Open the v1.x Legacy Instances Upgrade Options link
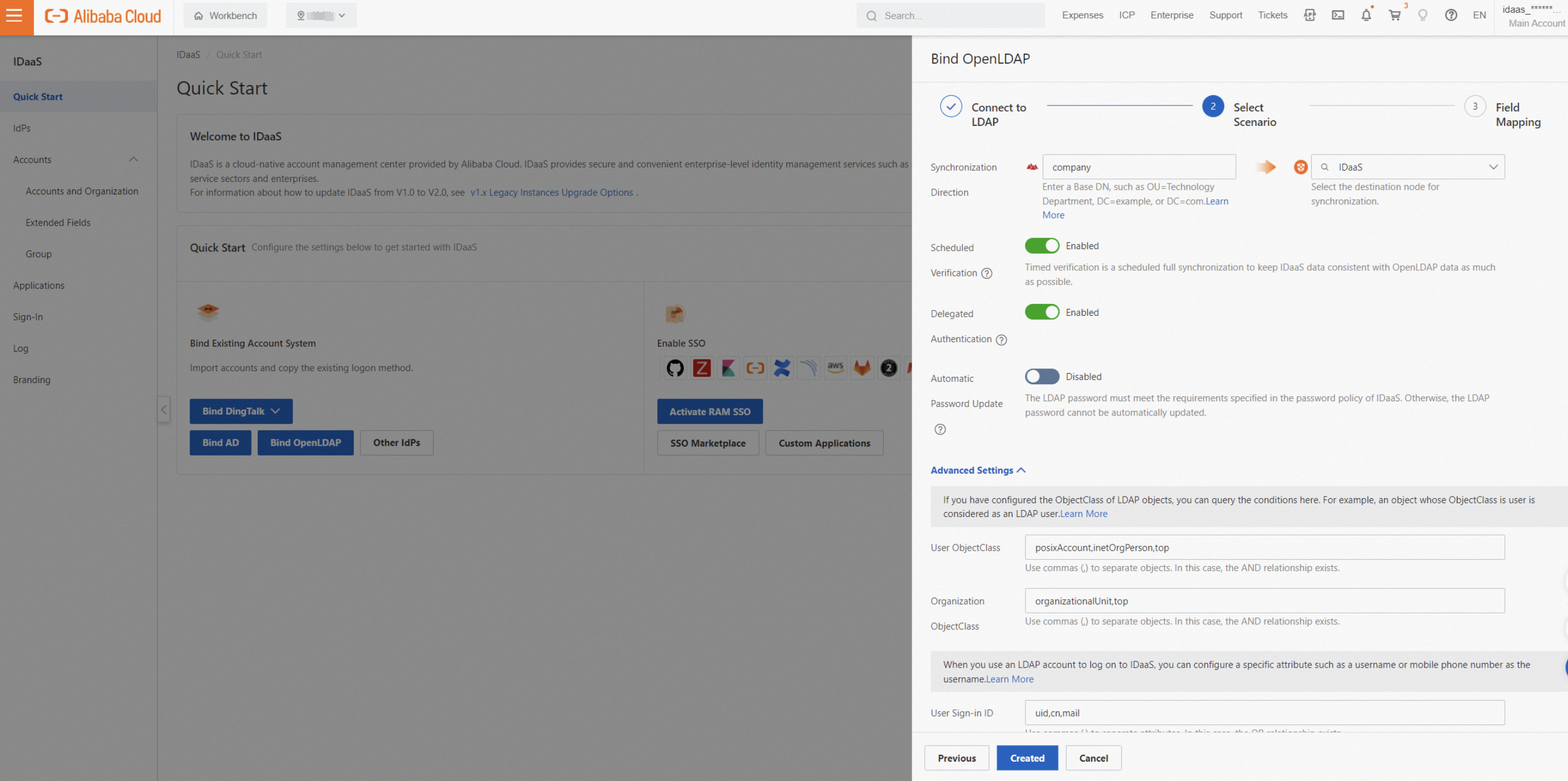This screenshot has height=781, width=1568. [x=551, y=193]
